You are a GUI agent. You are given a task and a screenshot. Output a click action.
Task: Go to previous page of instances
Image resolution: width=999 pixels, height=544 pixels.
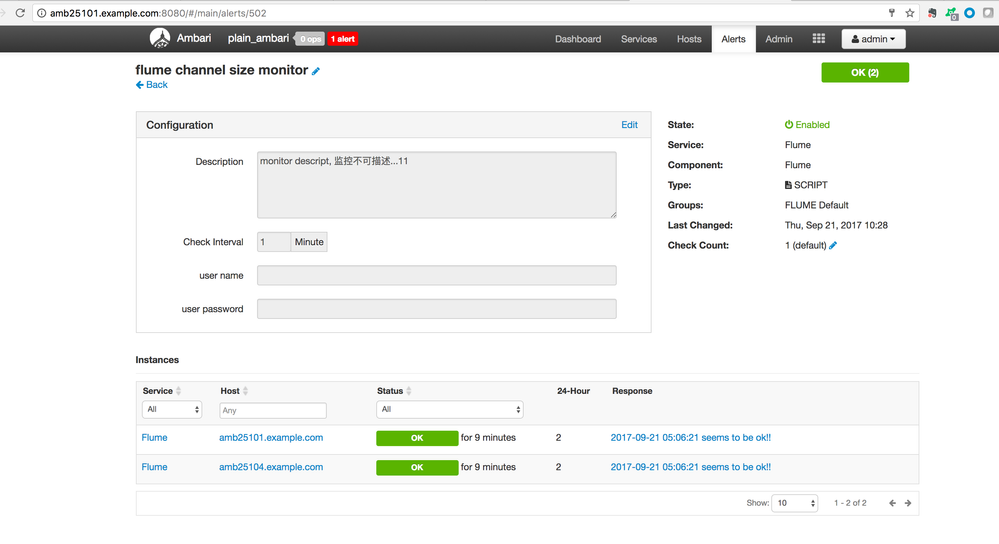[892, 503]
